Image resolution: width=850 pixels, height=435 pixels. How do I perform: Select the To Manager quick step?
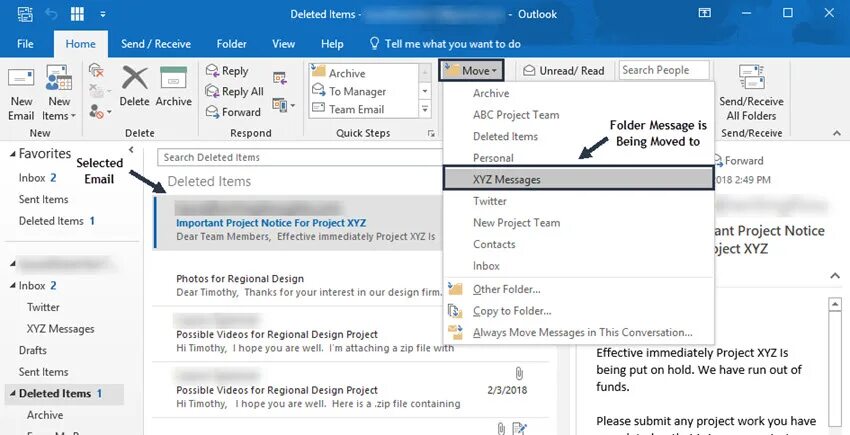click(364, 91)
